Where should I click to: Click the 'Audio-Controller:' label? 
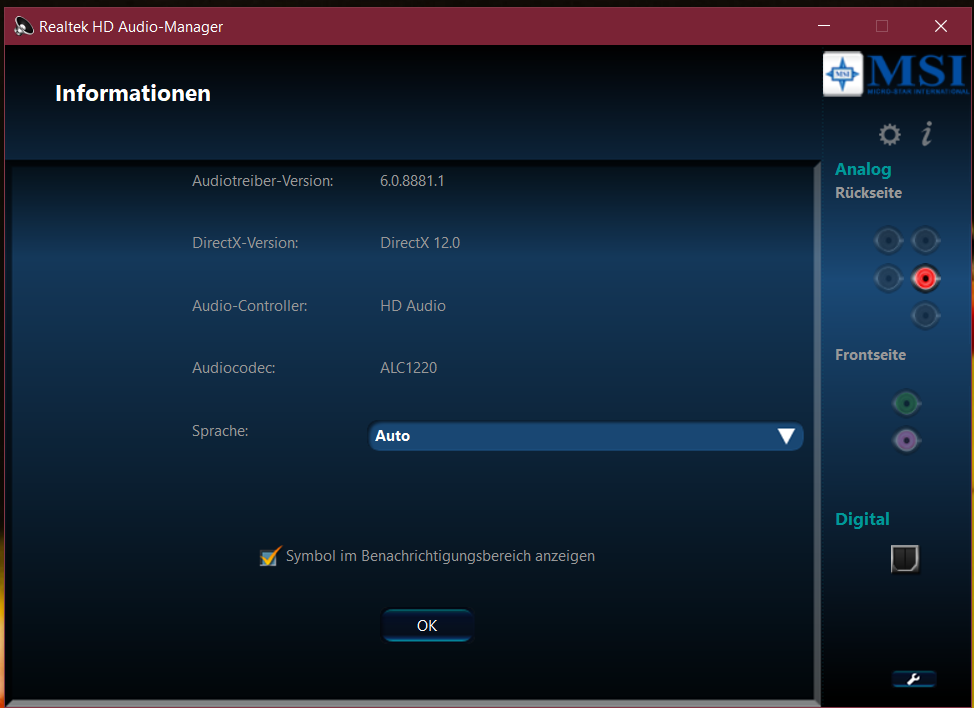[x=250, y=306]
